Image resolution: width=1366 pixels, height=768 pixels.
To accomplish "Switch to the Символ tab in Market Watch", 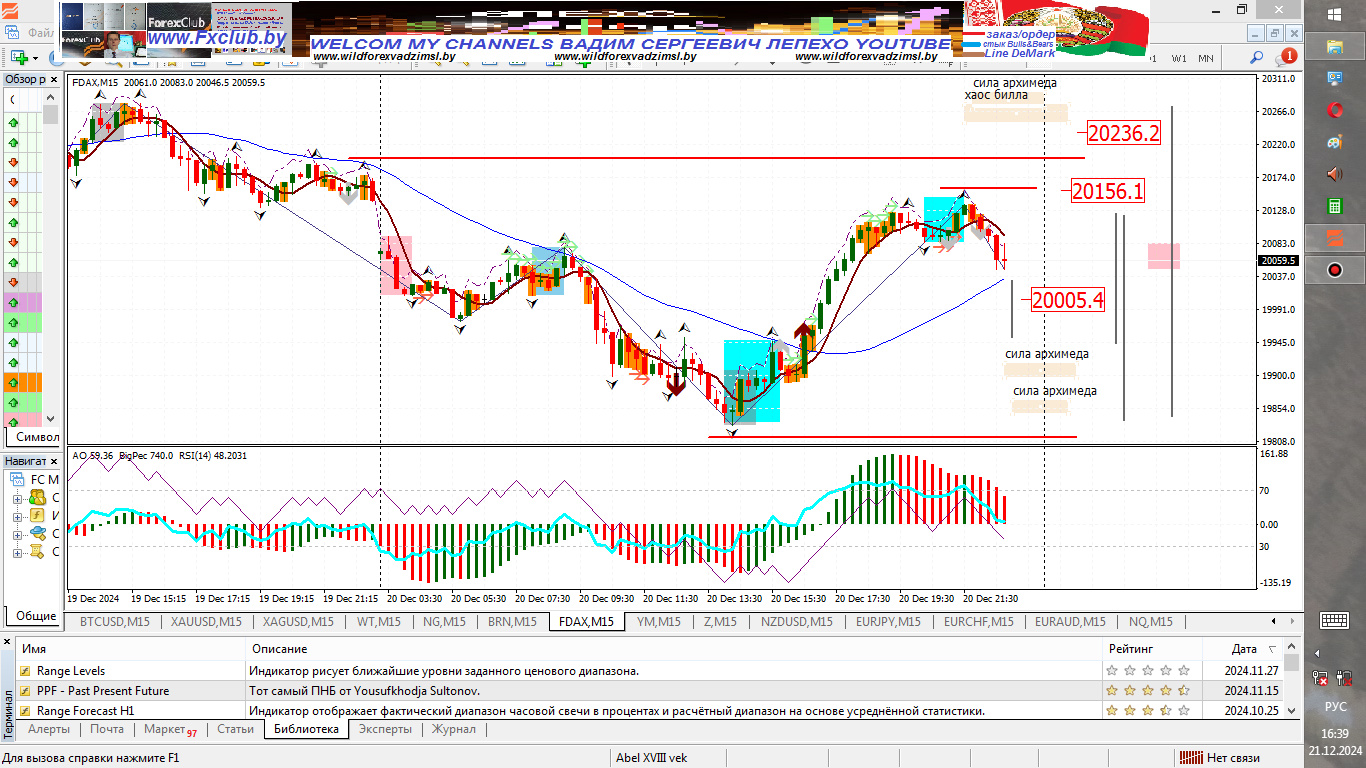I will click(37, 437).
